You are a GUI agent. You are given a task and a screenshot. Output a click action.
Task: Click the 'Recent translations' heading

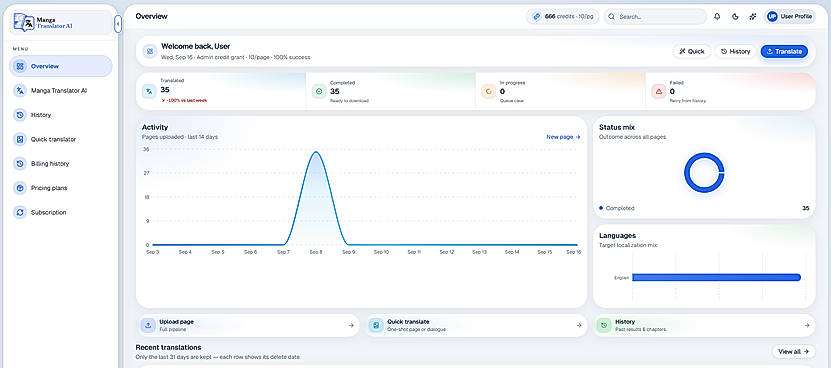point(169,347)
